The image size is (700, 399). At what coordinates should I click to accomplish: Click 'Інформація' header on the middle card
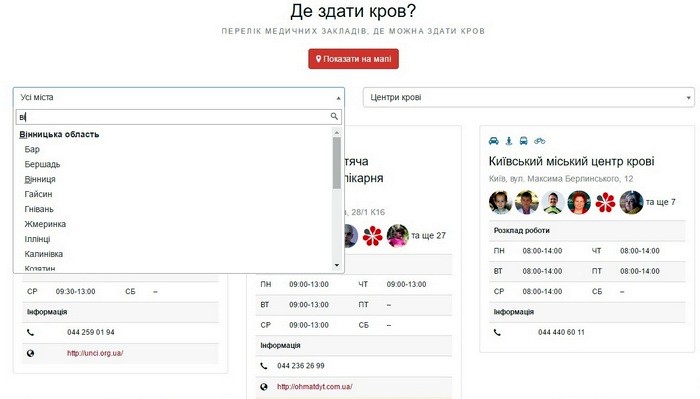point(280,345)
